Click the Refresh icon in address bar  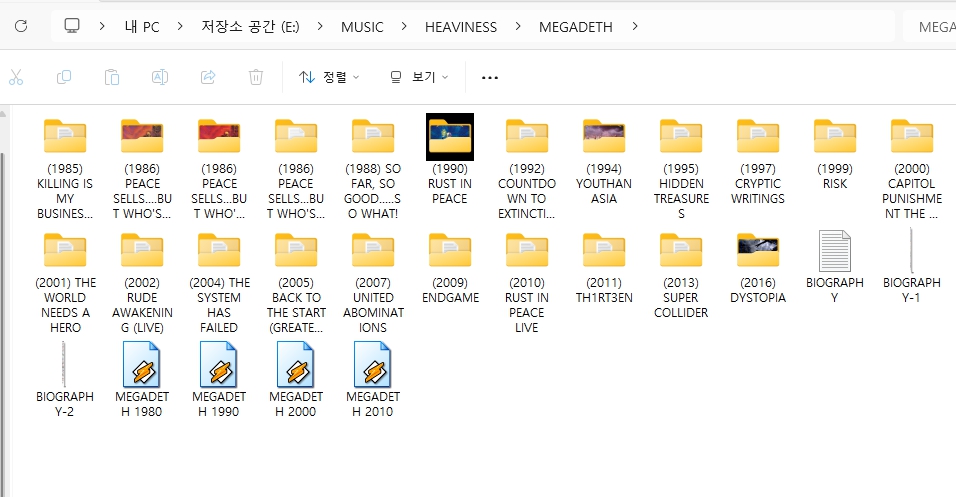click(21, 26)
